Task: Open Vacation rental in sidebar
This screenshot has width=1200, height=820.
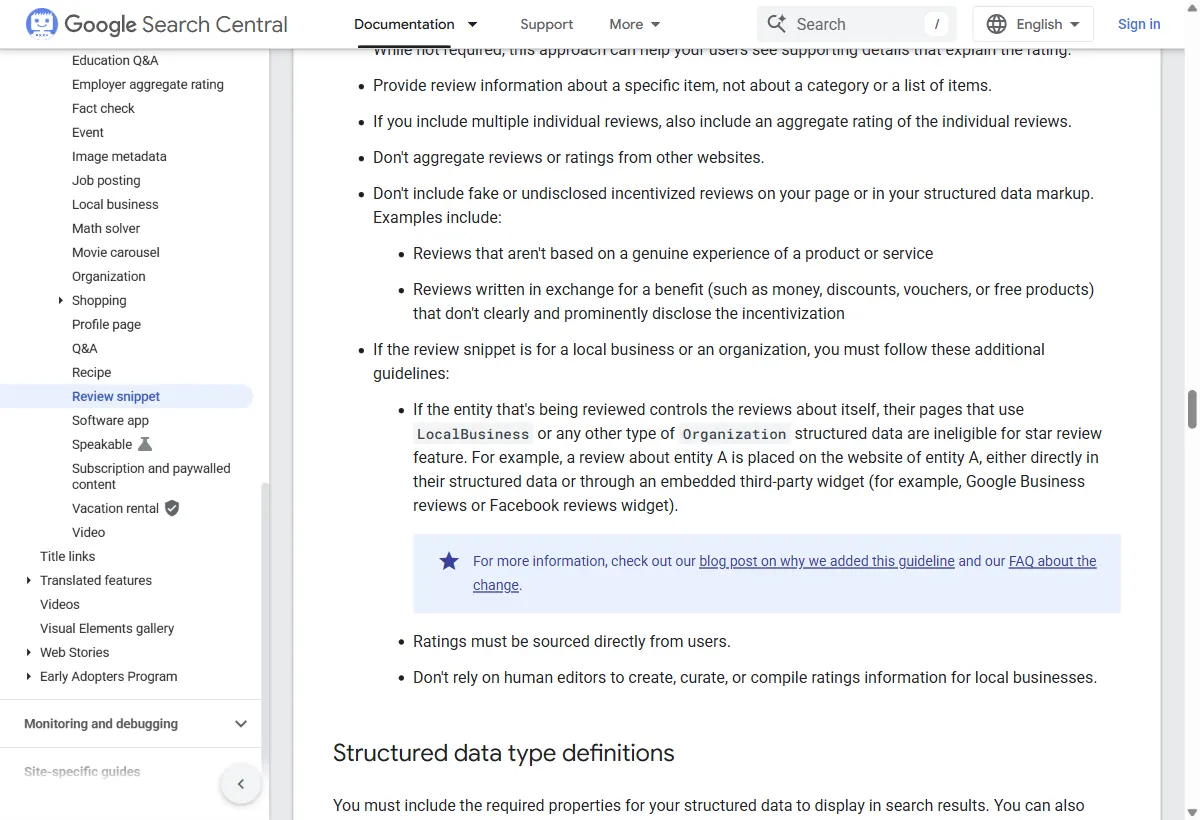Action: (x=115, y=508)
